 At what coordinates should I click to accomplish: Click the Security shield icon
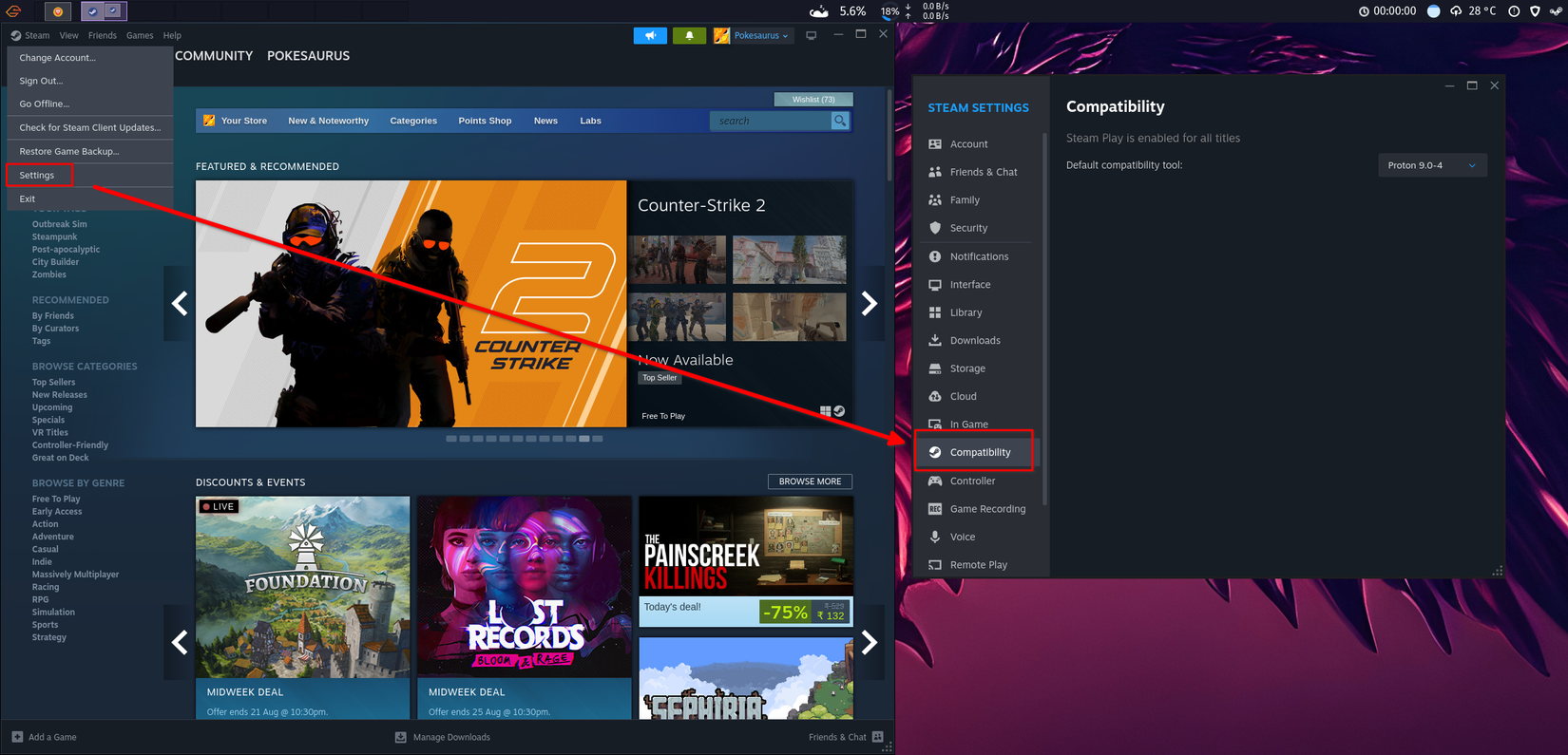pos(935,228)
